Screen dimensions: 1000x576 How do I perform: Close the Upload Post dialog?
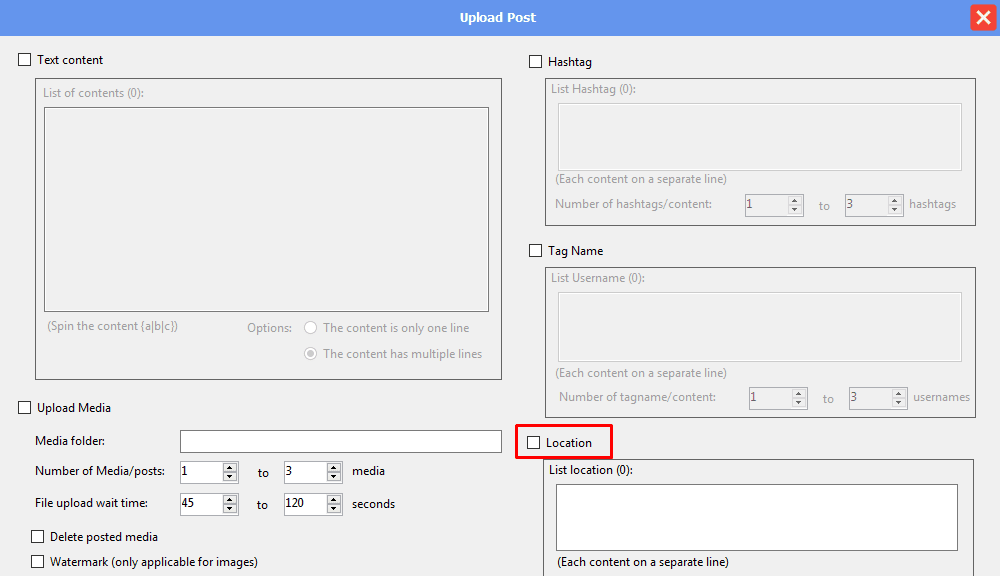(x=982, y=18)
